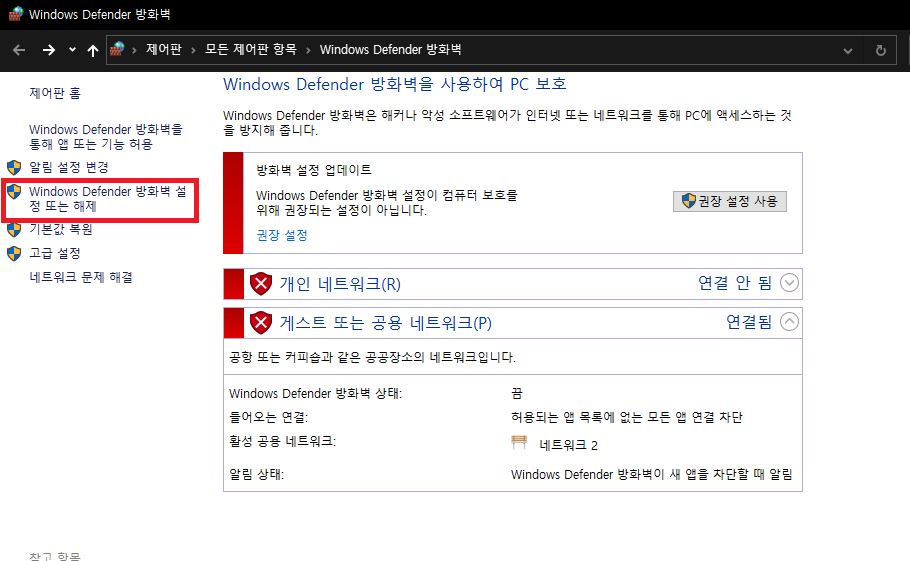Collapse the 공용 네트워크 section chevron
Image resolution: width=910 pixels, height=561 pixels.
tap(789, 321)
